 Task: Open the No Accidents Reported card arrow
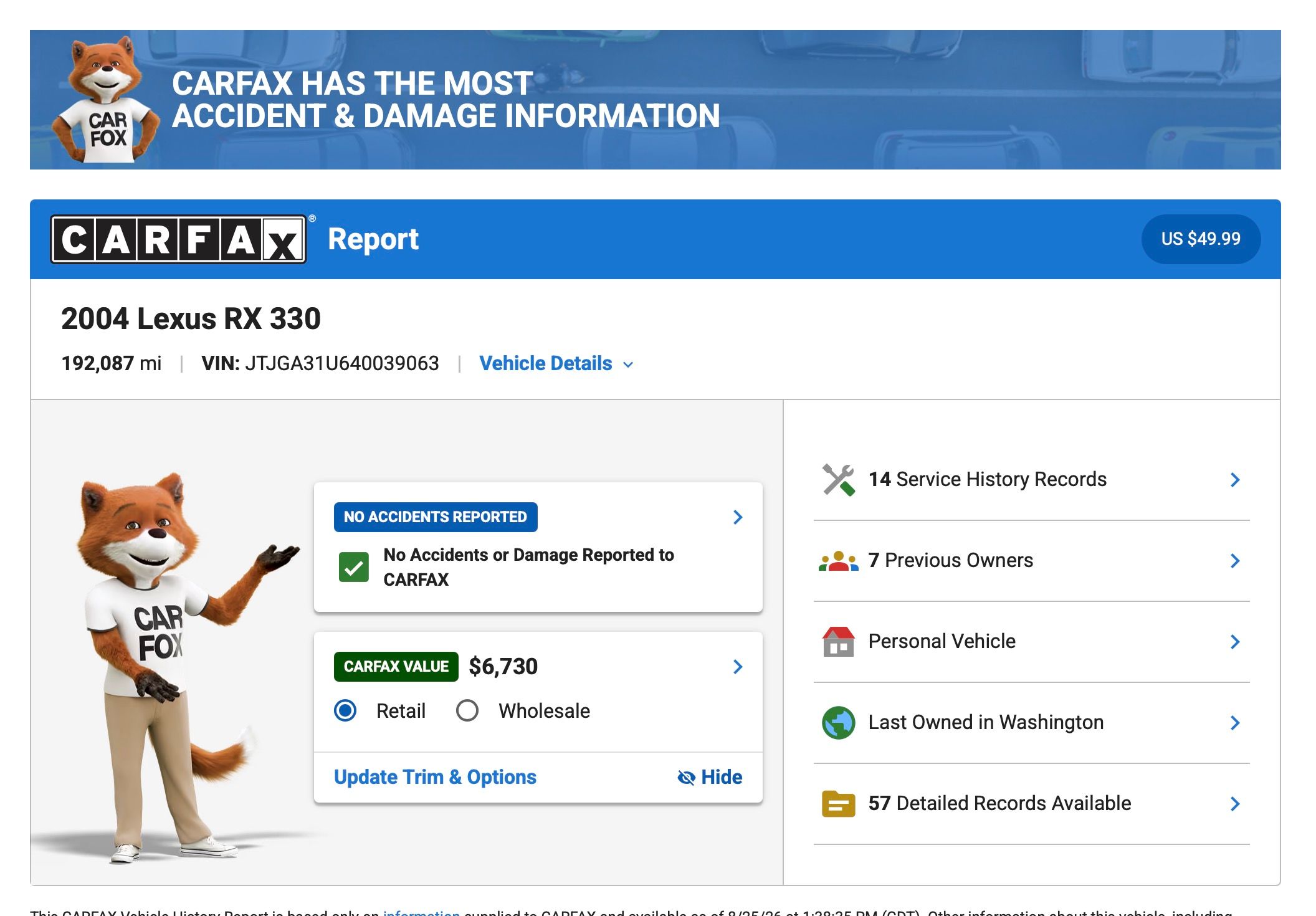pos(738,517)
